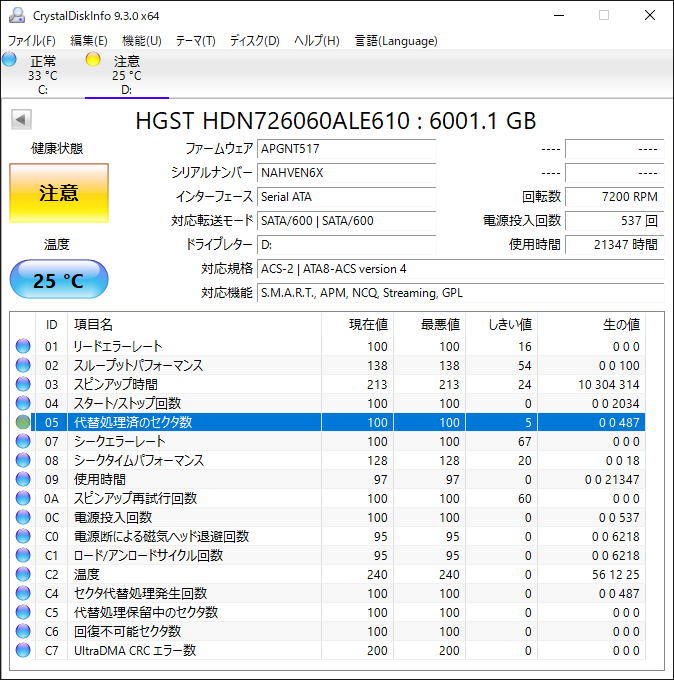Viewport: 674px width, 680px height.
Task: Open the ファイル(F) menu
Action: tap(32, 41)
